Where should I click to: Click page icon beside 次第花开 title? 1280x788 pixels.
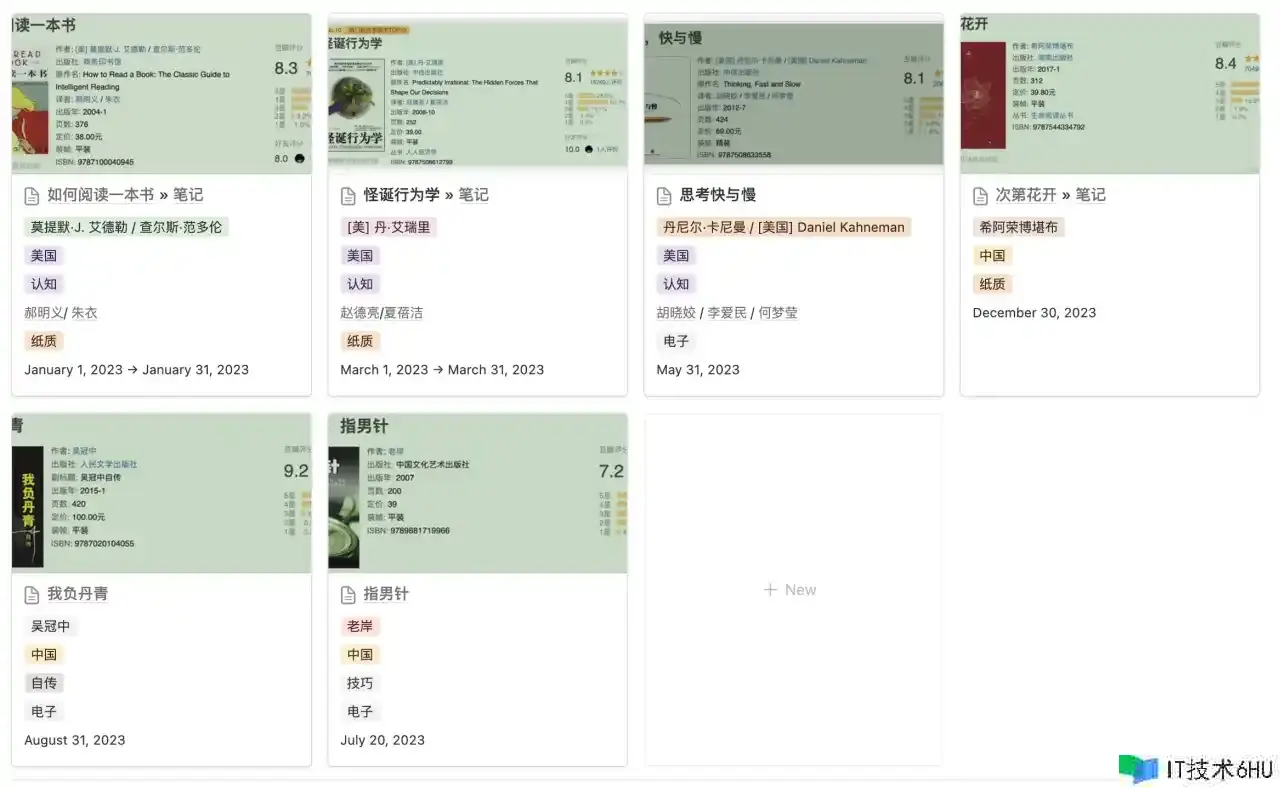coord(980,195)
